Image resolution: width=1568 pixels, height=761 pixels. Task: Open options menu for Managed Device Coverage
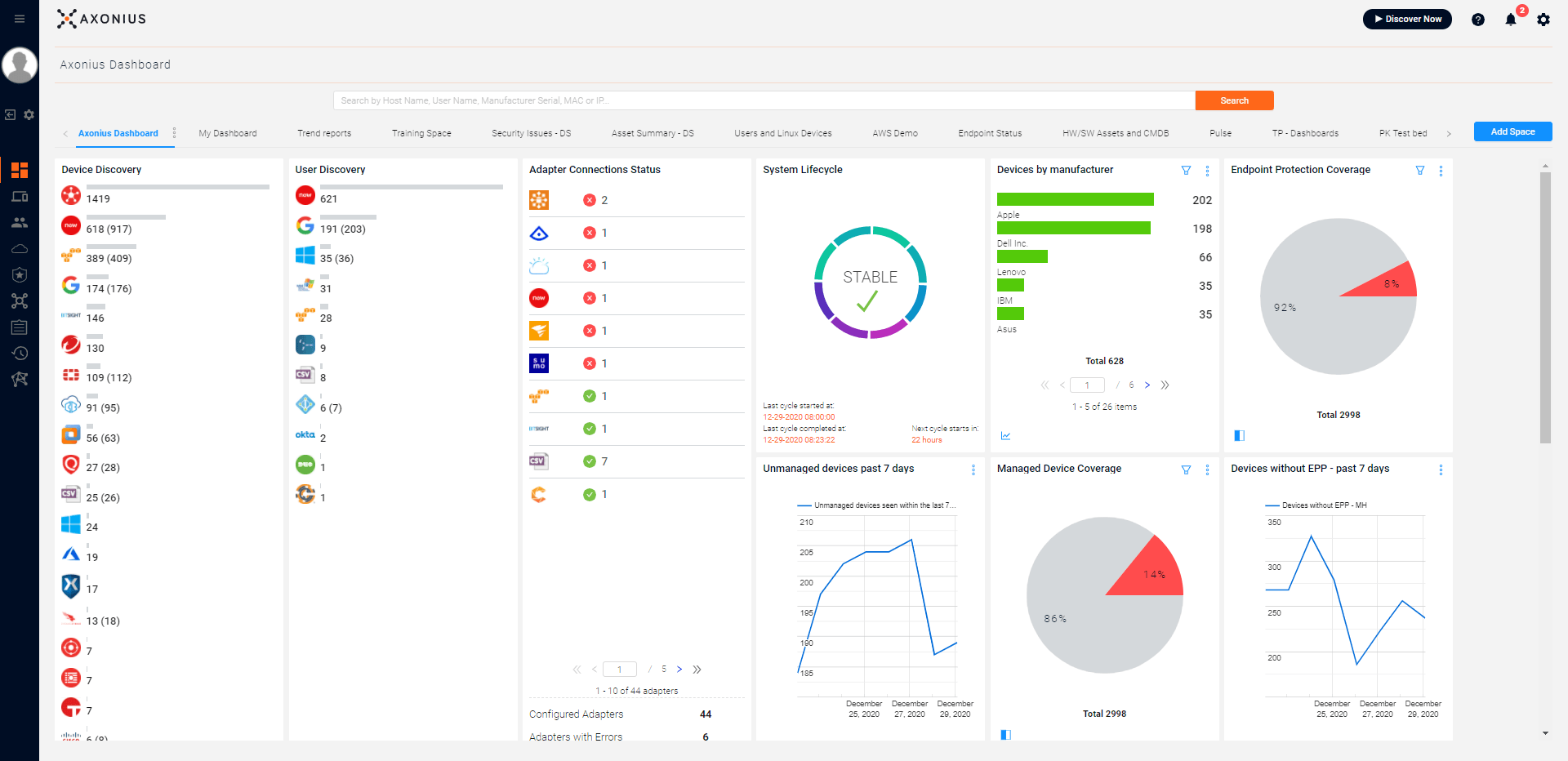point(1207,470)
